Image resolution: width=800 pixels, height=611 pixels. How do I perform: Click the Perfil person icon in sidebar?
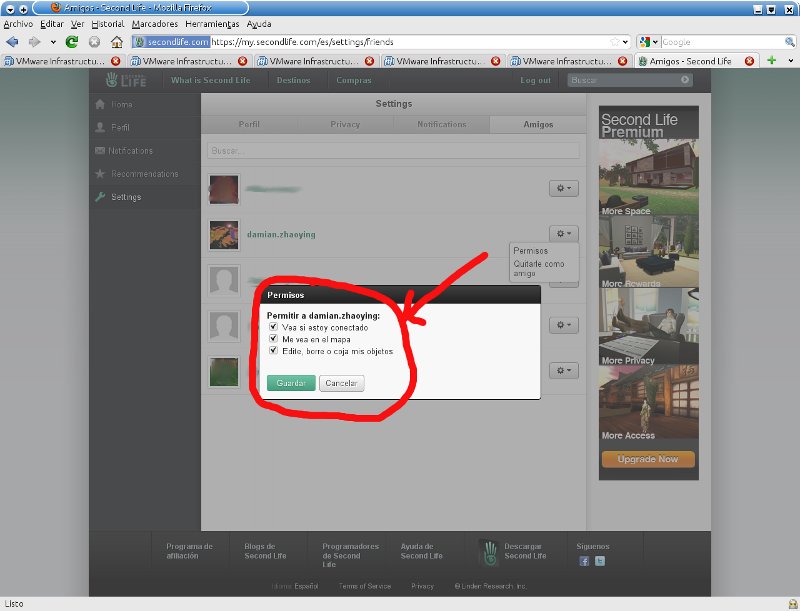(x=100, y=127)
